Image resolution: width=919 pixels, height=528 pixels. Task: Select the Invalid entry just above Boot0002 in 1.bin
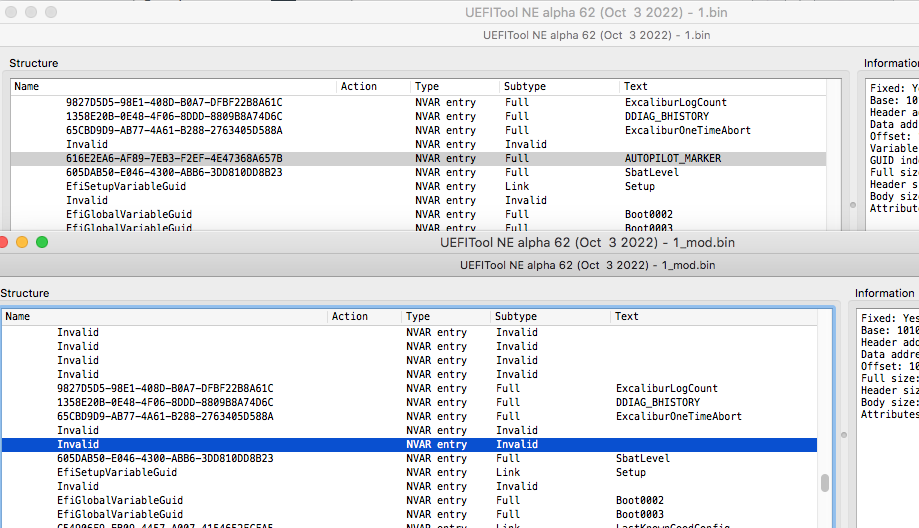point(418,200)
